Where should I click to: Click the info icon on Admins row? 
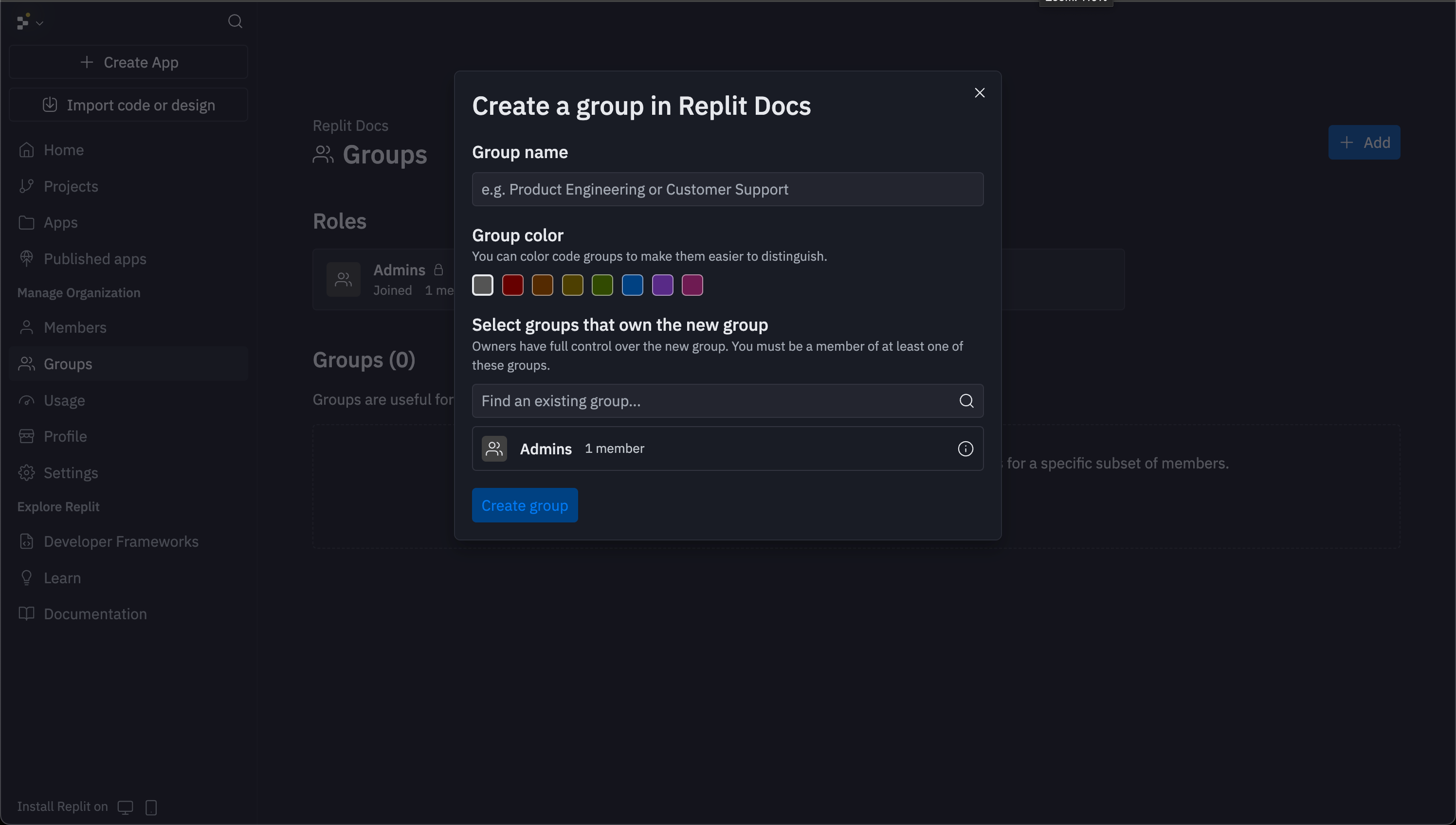pos(965,449)
